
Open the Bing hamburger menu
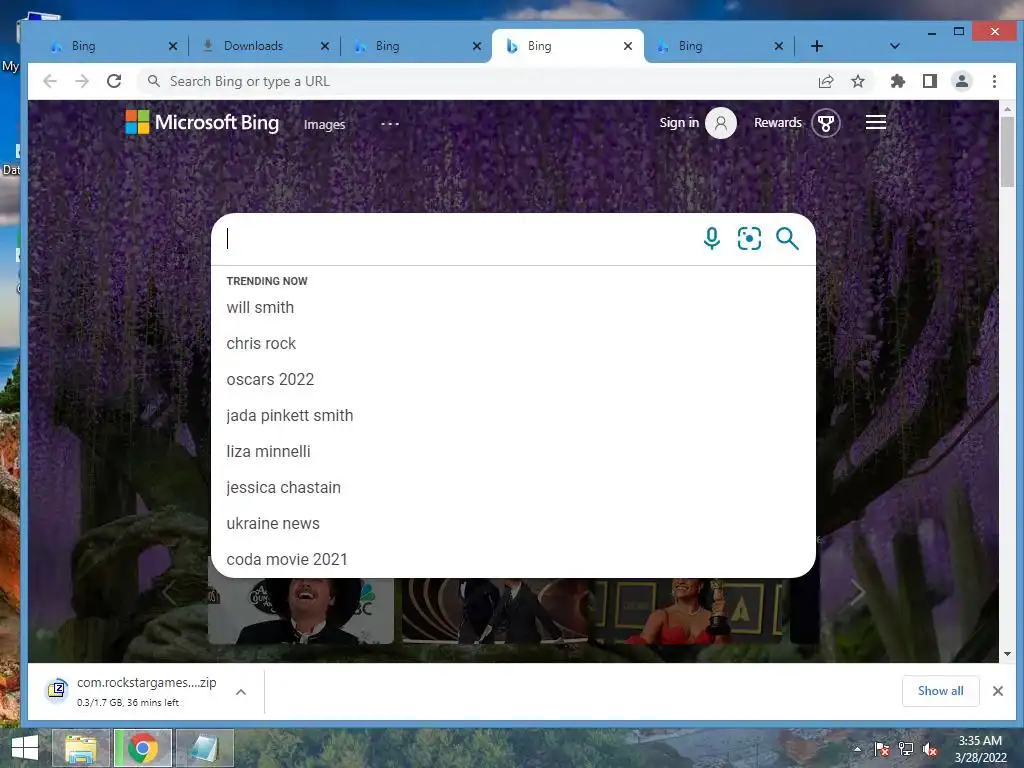click(x=876, y=122)
